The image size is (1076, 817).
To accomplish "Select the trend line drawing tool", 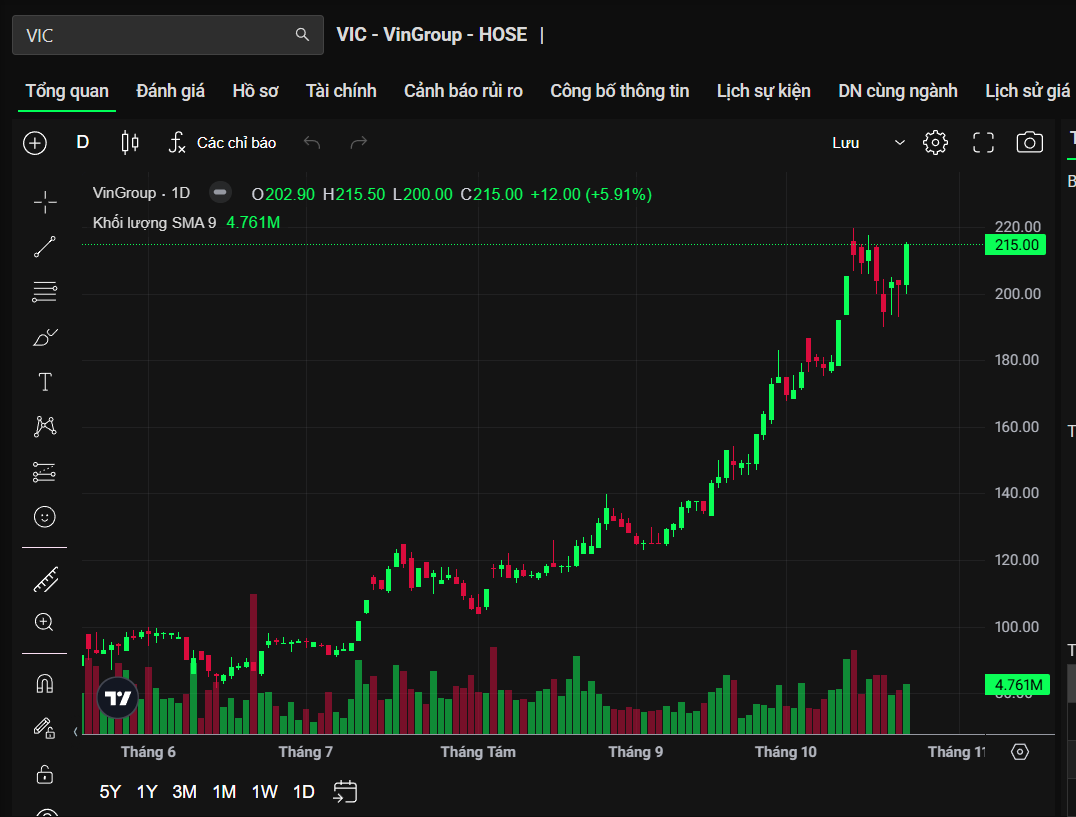I will coord(45,247).
